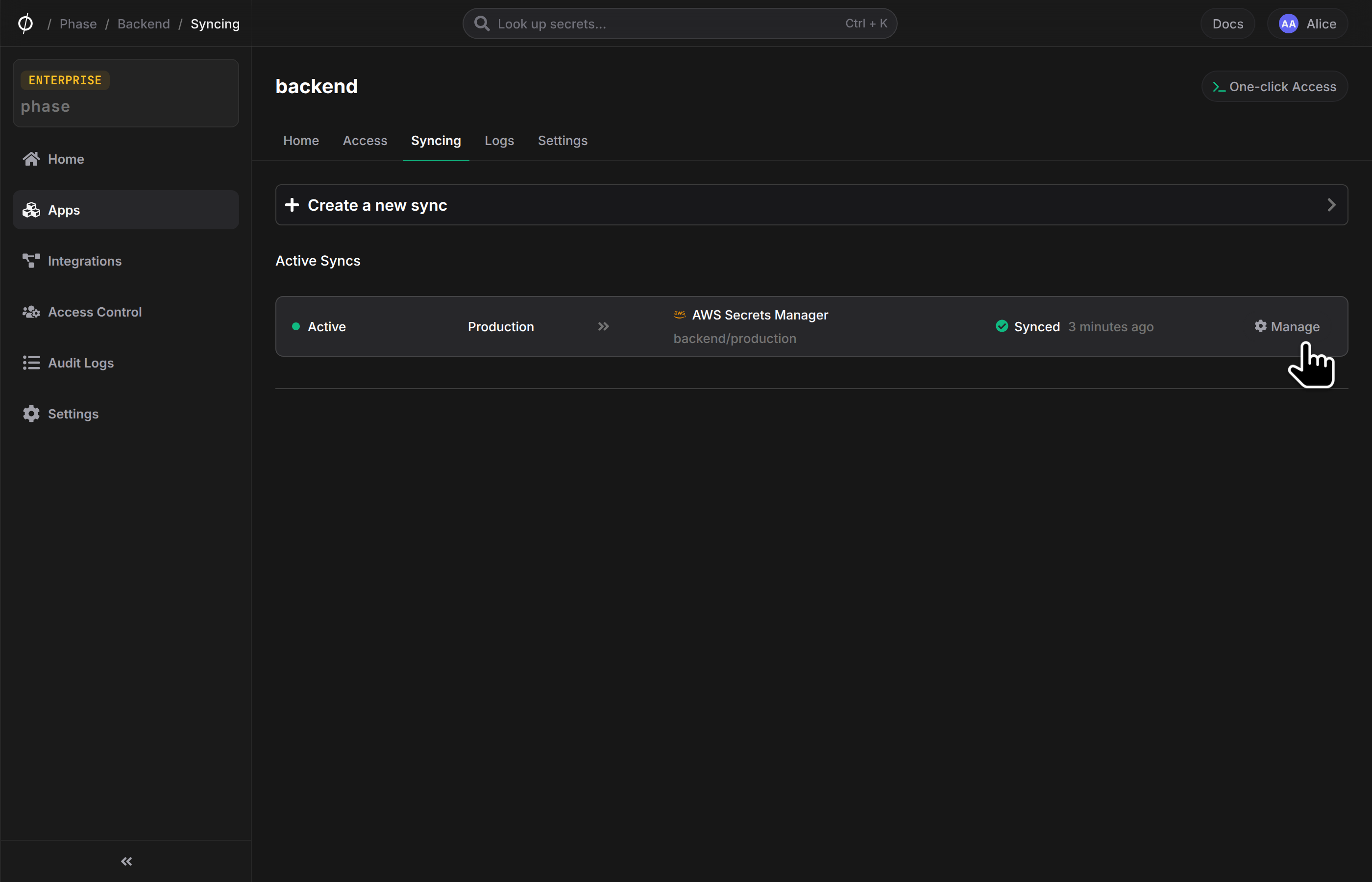Click the green Synced checkmark icon
1372x882 pixels.
pyautogui.click(x=1002, y=326)
